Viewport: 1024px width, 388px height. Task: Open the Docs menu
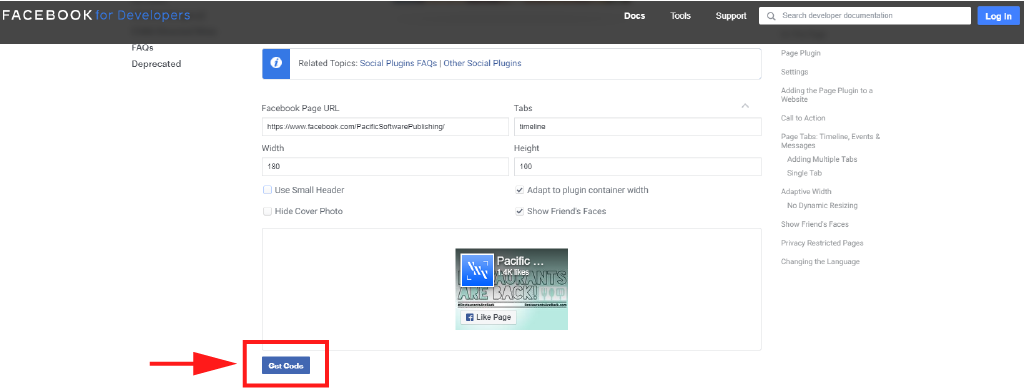pyautogui.click(x=634, y=16)
